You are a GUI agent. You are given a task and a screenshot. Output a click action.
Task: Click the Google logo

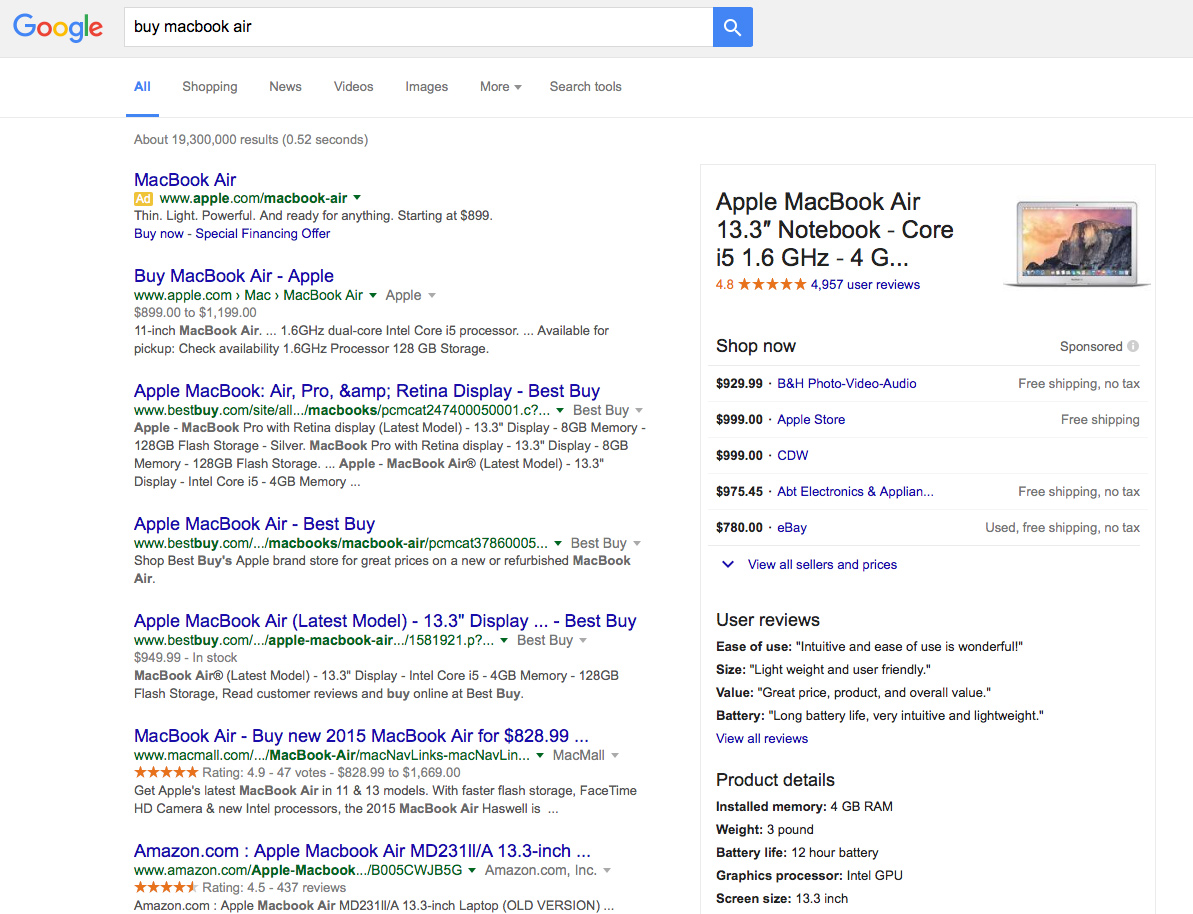(58, 27)
